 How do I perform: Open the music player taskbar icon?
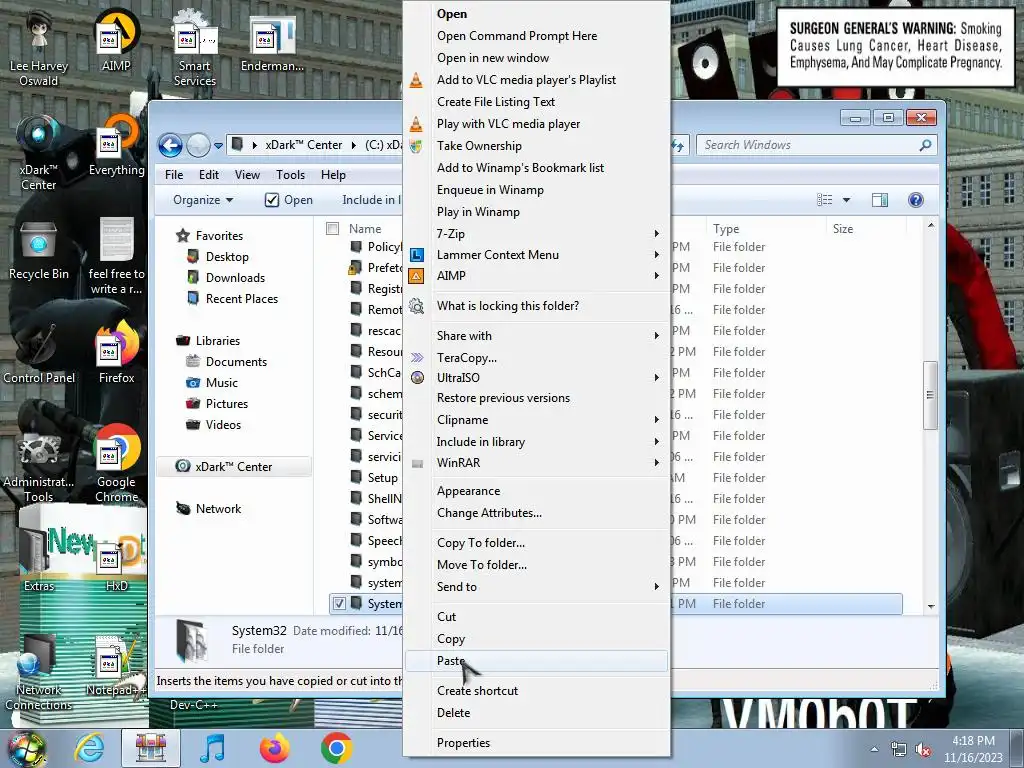tap(213, 748)
